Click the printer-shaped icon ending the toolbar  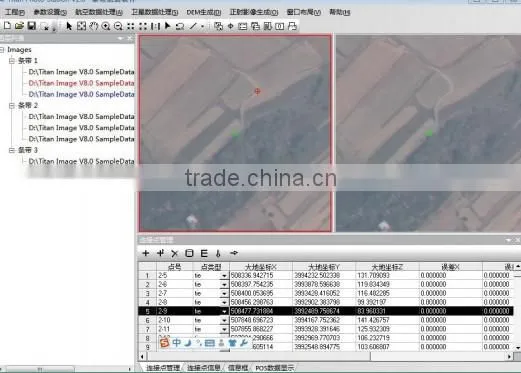pyautogui.click(x=292, y=26)
